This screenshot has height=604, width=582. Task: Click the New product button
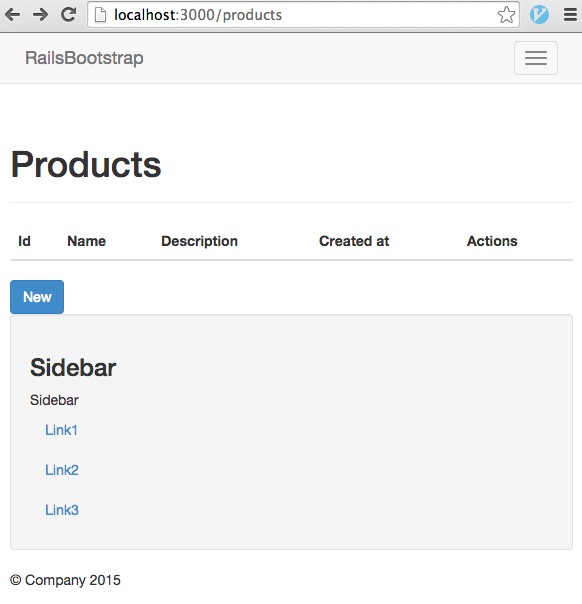click(37, 297)
